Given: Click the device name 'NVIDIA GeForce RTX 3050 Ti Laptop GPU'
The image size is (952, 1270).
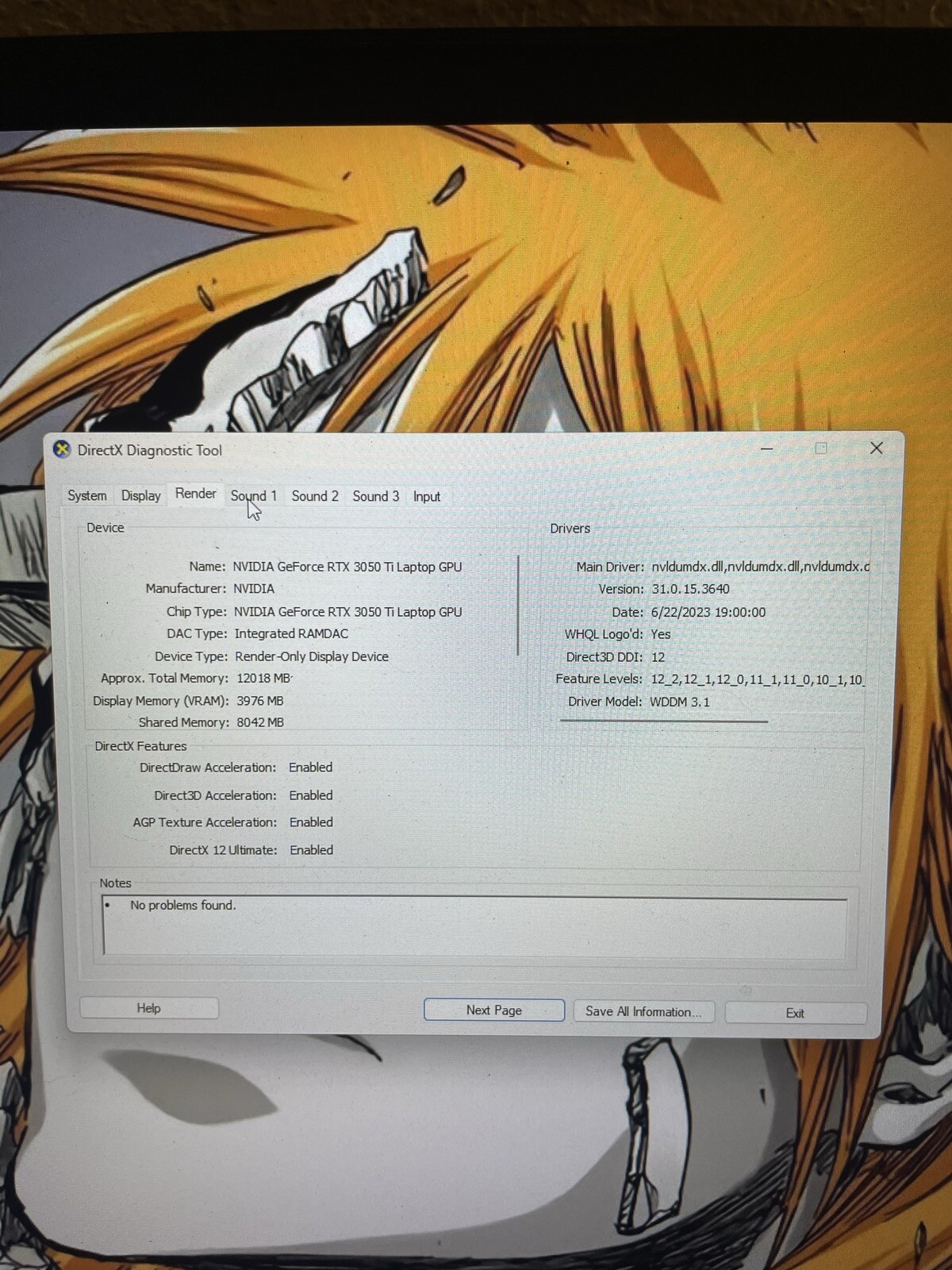Looking at the screenshot, I should pos(347,567).
